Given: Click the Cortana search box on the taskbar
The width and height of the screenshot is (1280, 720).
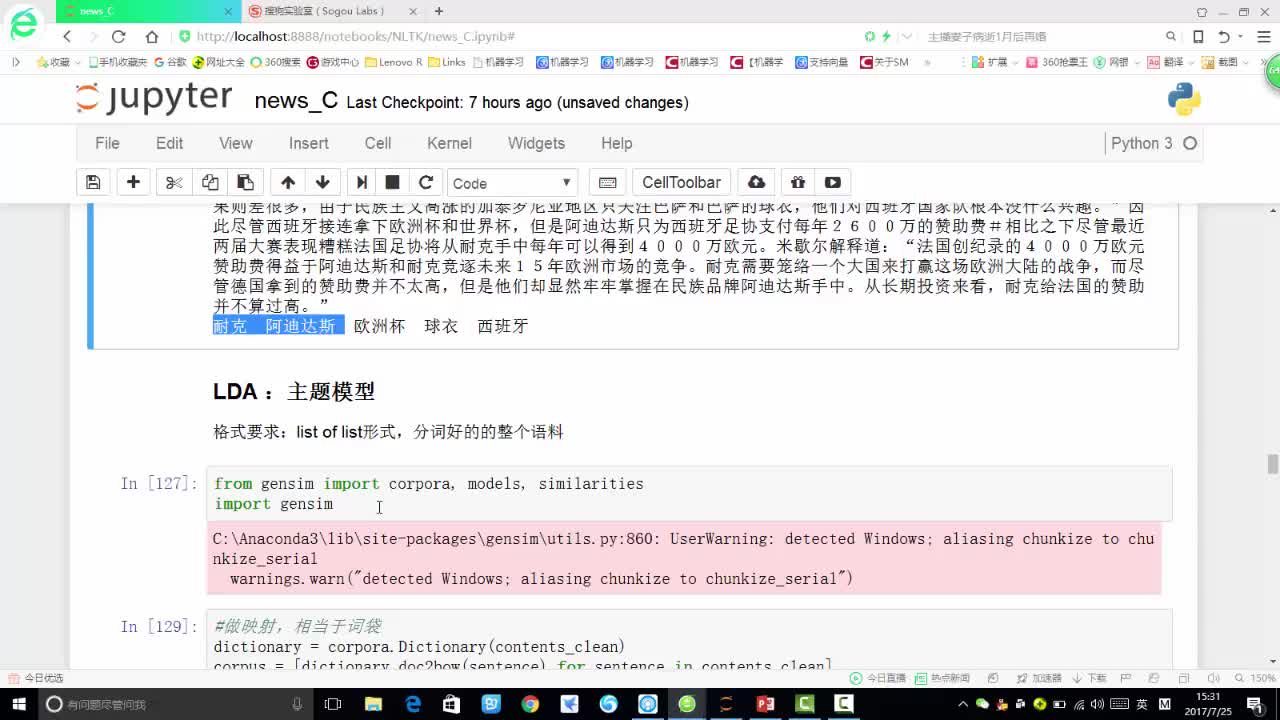Looking at the screenshot, I should (175, 704).
